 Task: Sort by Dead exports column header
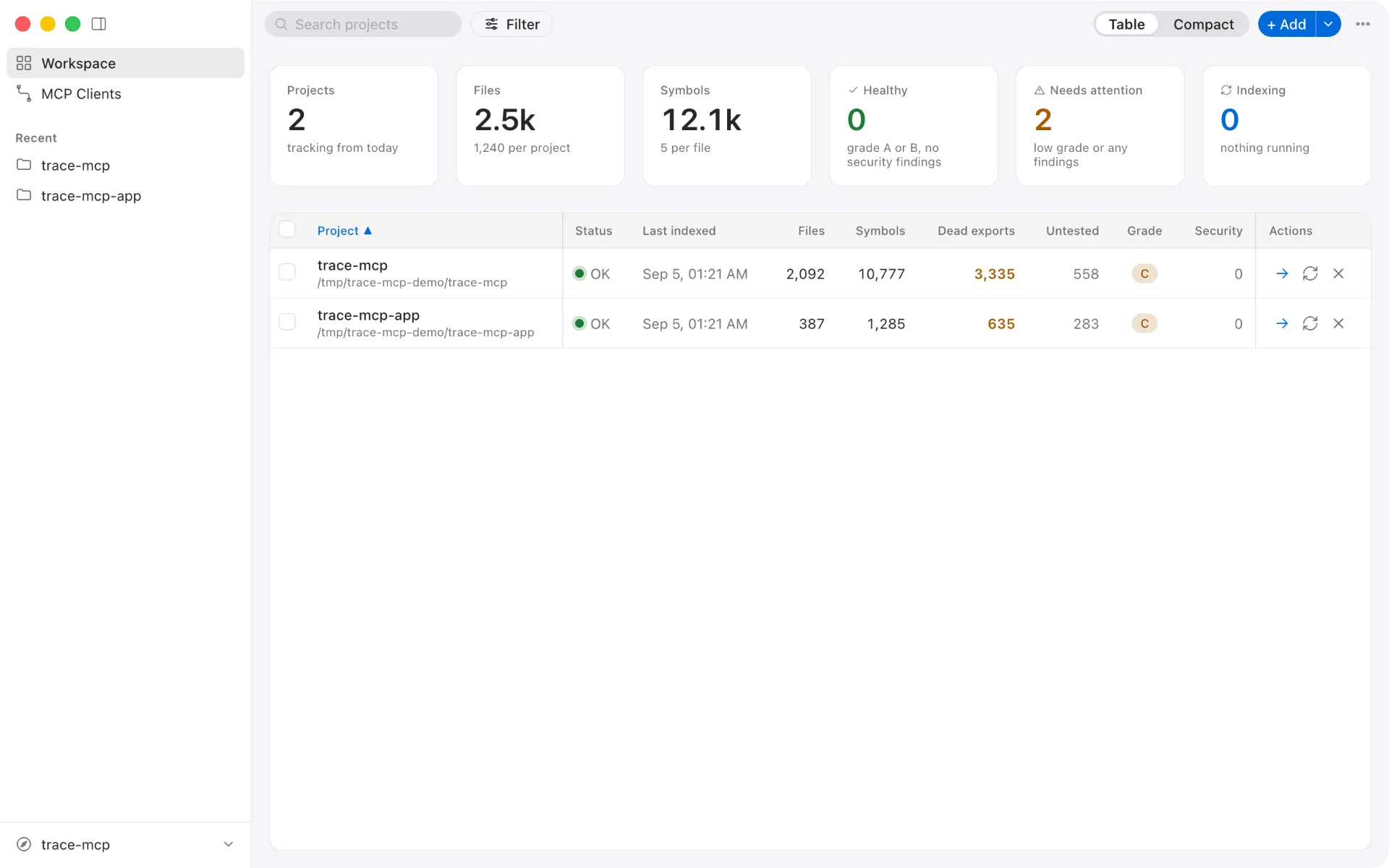click(x=976, y=231)
